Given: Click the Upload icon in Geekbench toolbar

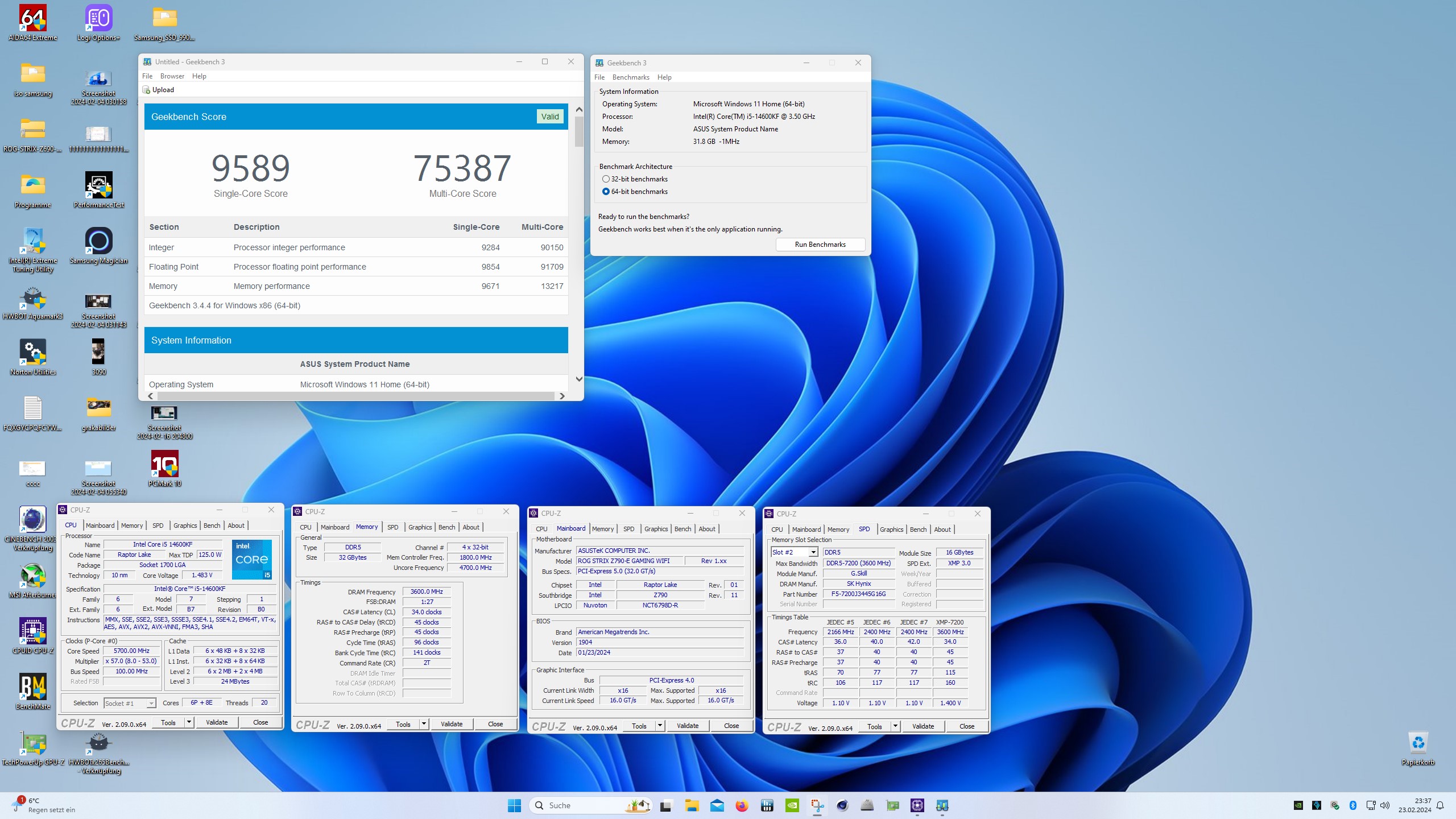Looking at the screenshot, I should point(146,90).
